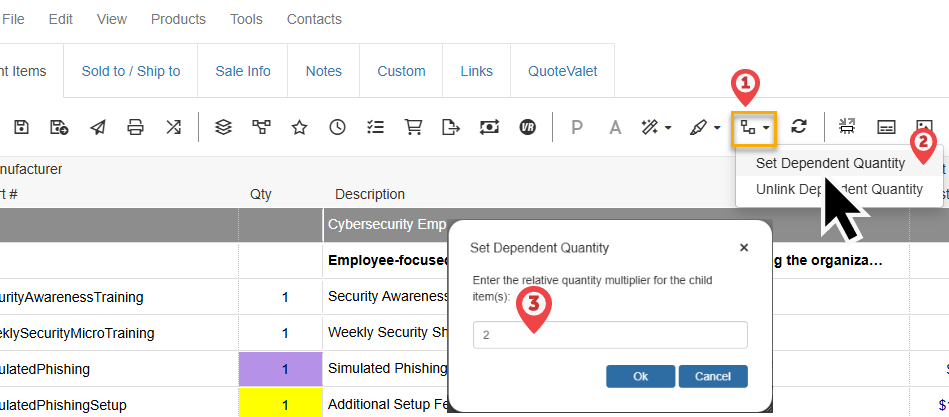
Task: Choose Unlink Dependent Quantity menu option
Action: tap(839, 189)
